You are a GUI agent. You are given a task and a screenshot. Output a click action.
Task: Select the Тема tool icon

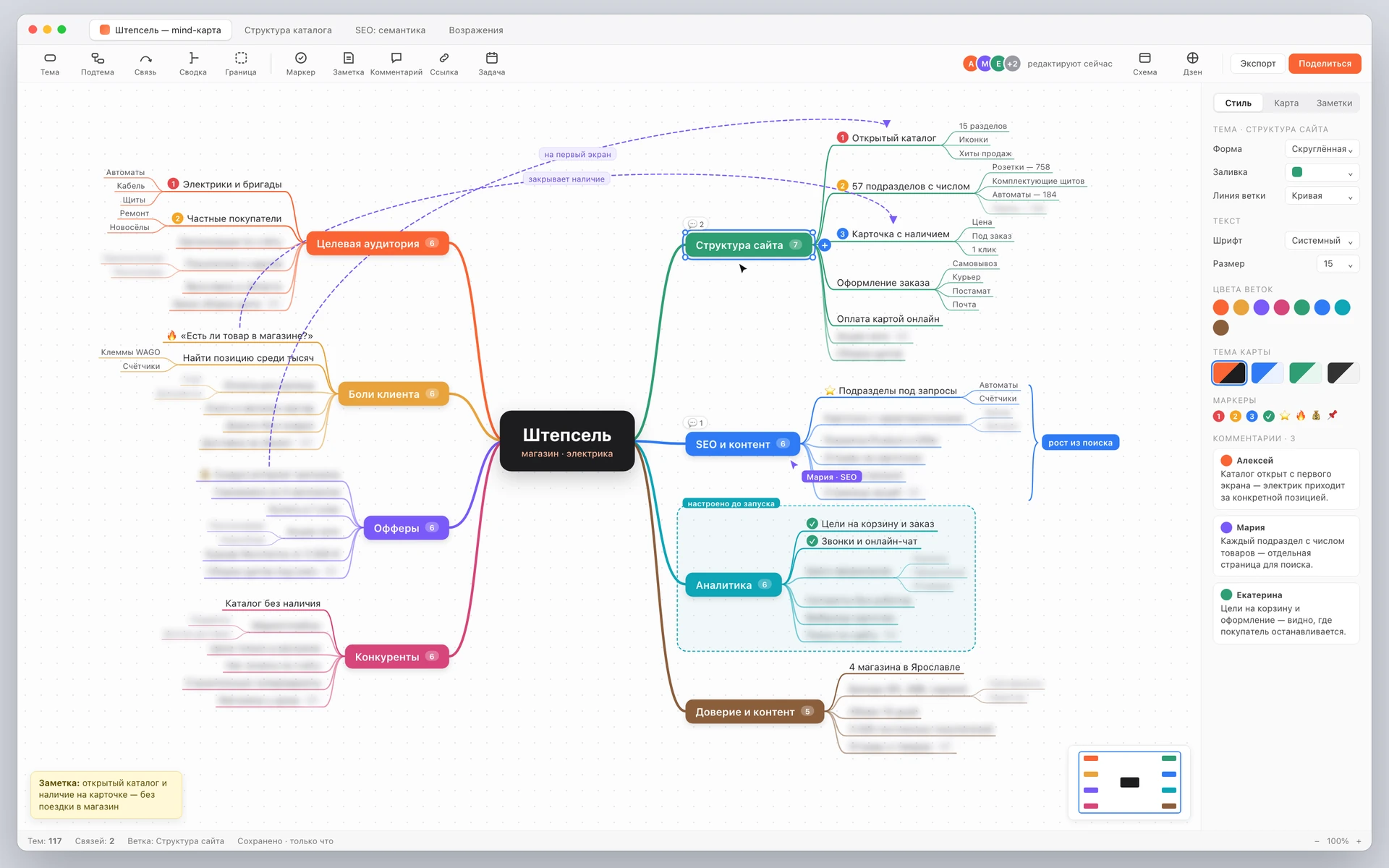[50, 58]
